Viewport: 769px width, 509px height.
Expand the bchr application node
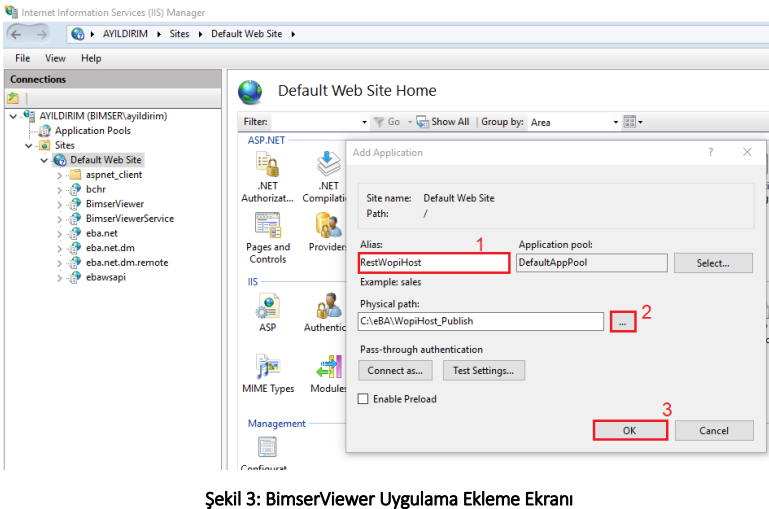[x=59, y=190]
